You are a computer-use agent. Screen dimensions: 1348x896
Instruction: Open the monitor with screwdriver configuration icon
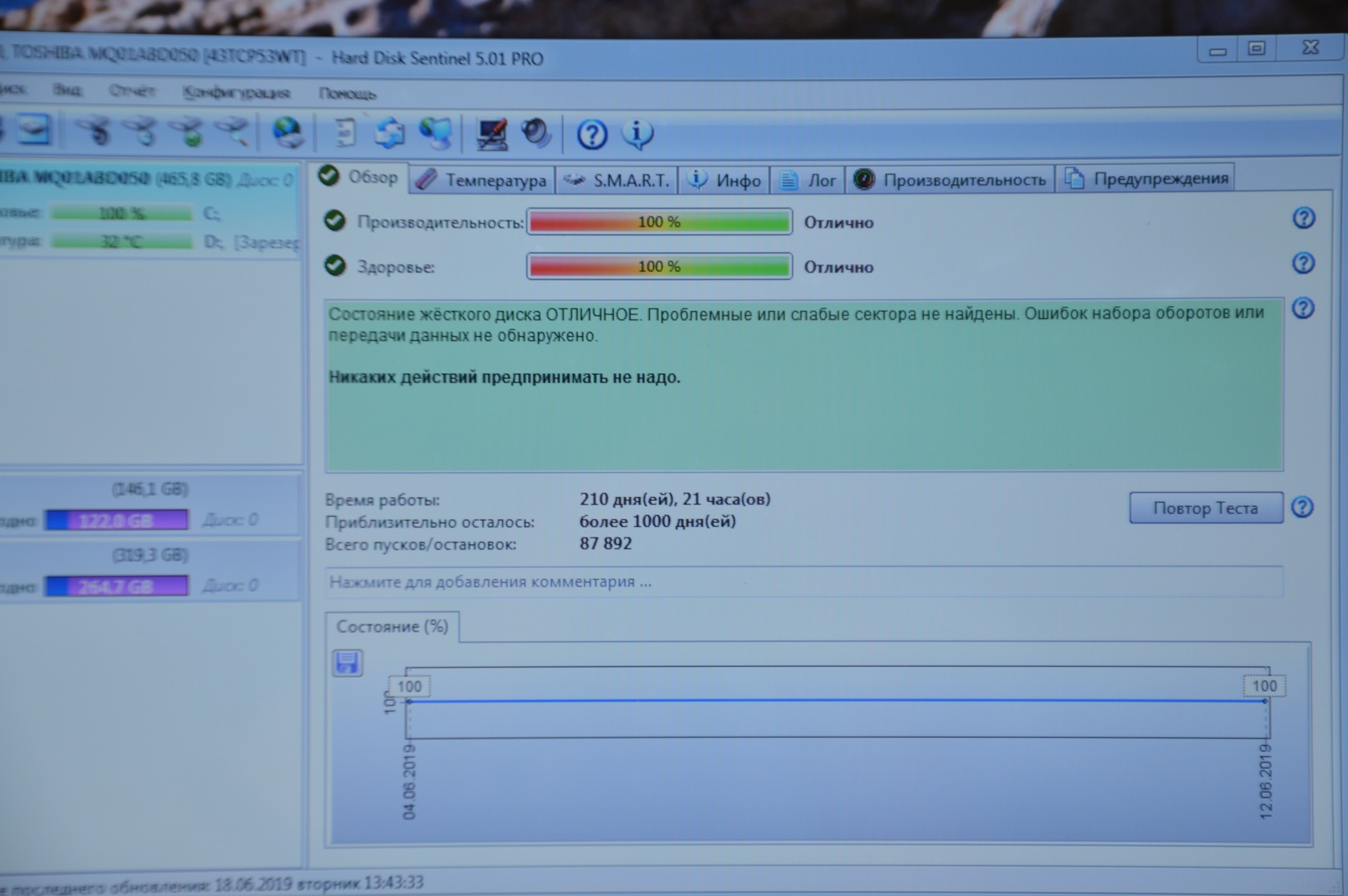(x=491, y=134)
